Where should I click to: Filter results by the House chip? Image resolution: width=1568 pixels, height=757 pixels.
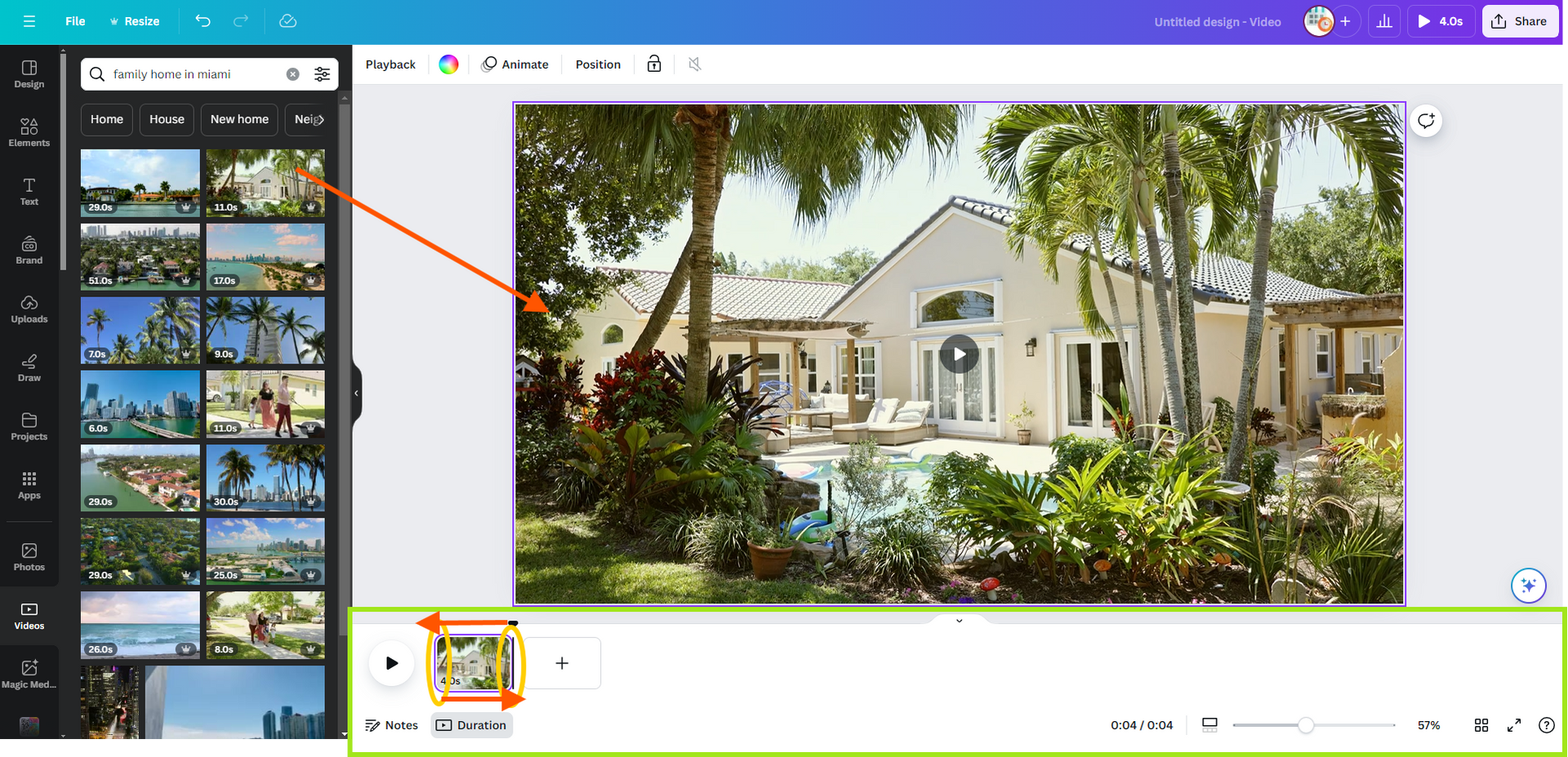coord(167,119)
